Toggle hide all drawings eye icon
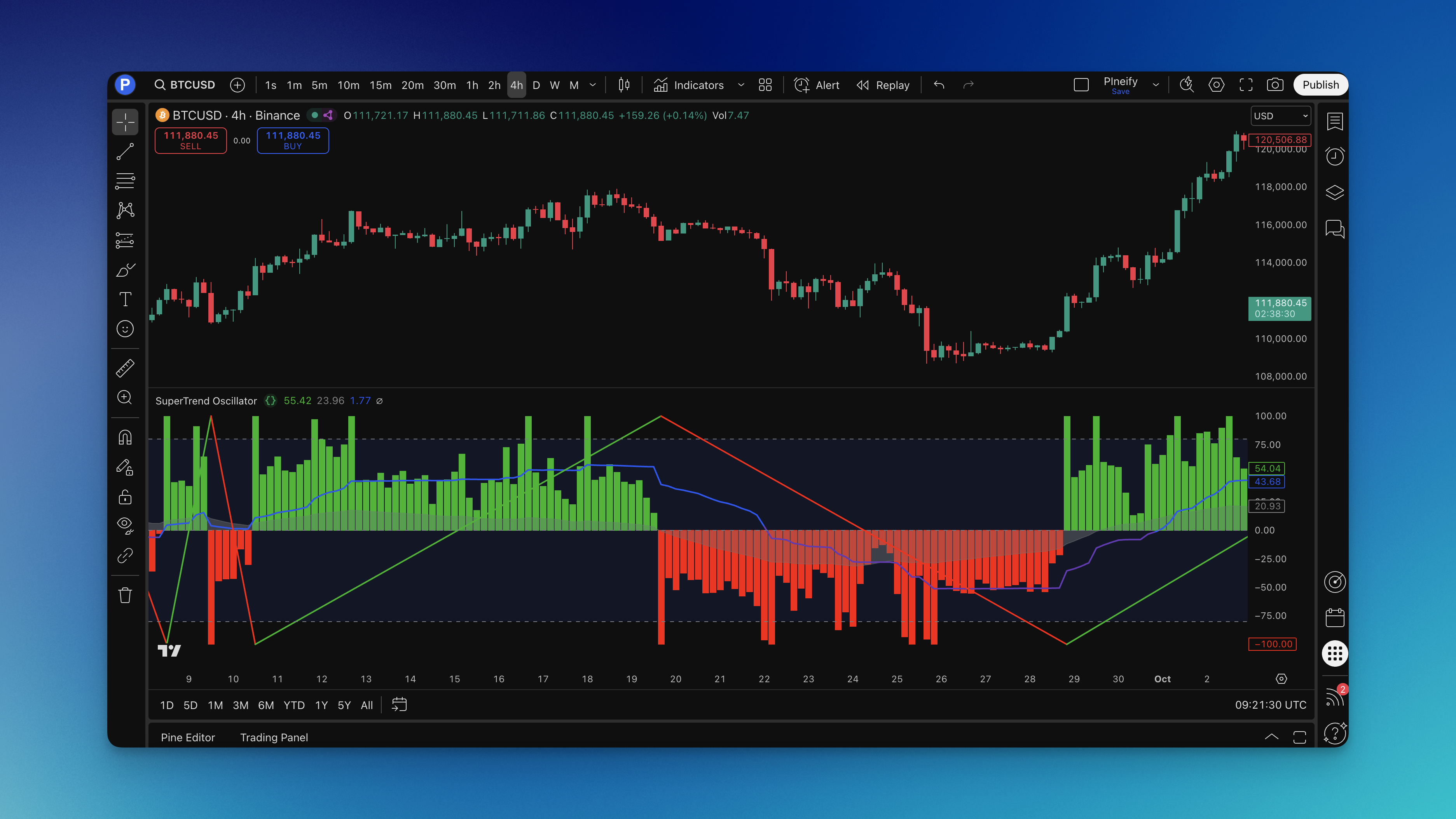Image resolution: width=1456 pixels, height=819 pixels. (x=125, y=525)
